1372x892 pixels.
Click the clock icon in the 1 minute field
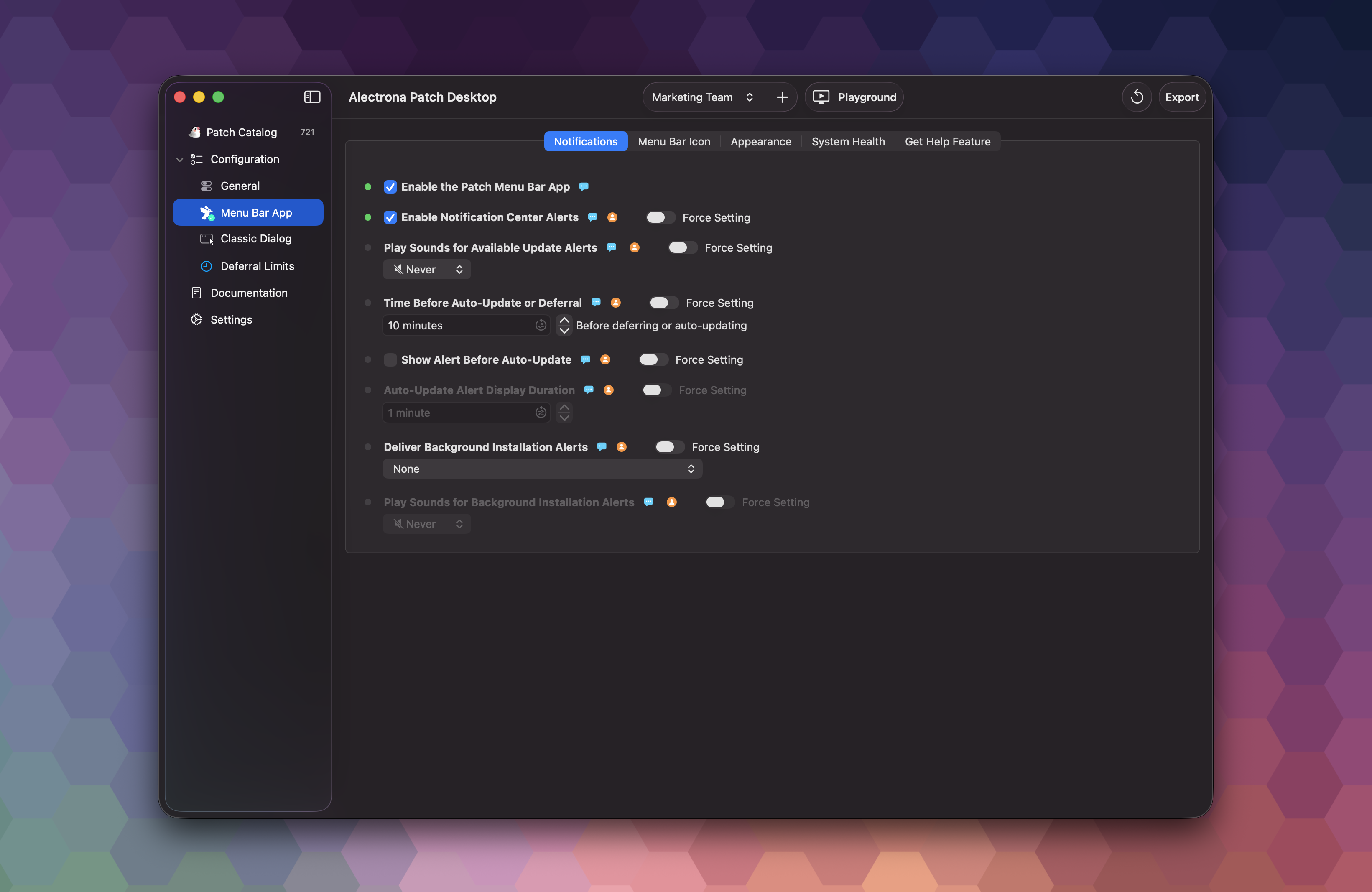tap(540, 413)
